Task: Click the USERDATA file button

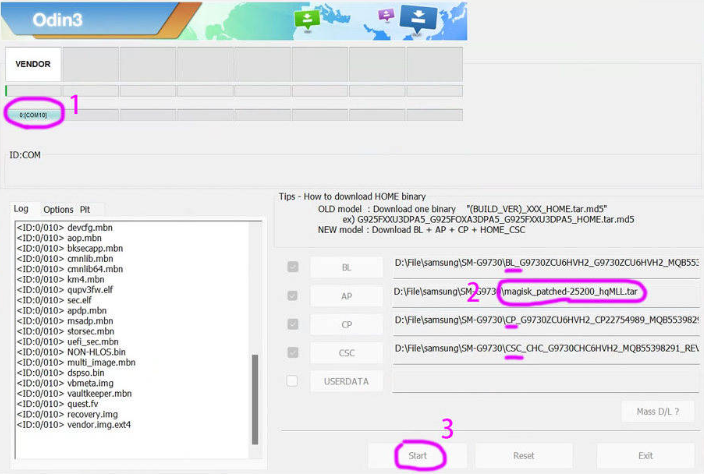Action: pos(347,382)
